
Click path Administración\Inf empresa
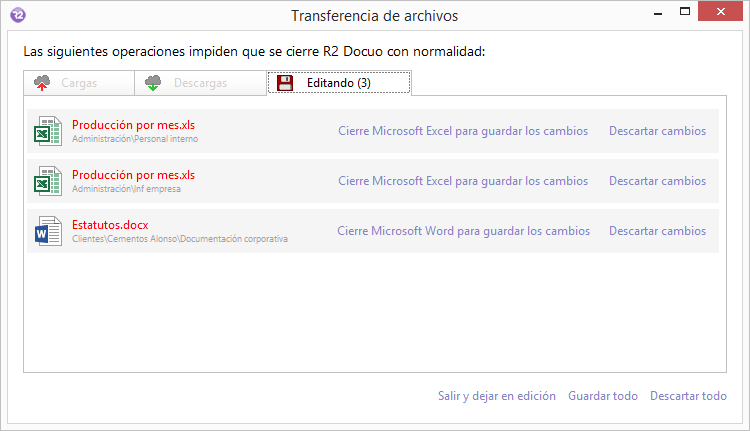point(126,189)
